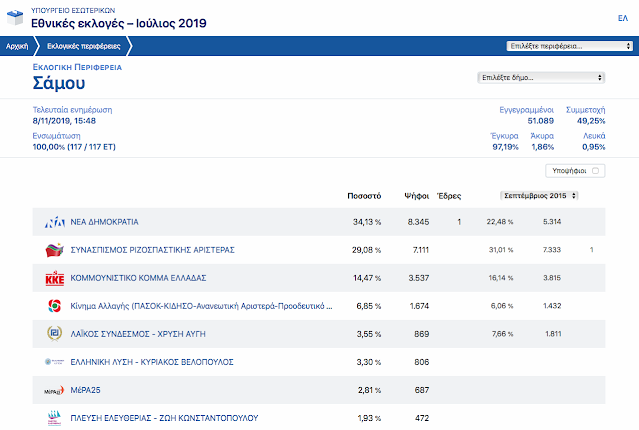Click the Κίνημα Αλλαγής party logo

[x=55, y=306]
